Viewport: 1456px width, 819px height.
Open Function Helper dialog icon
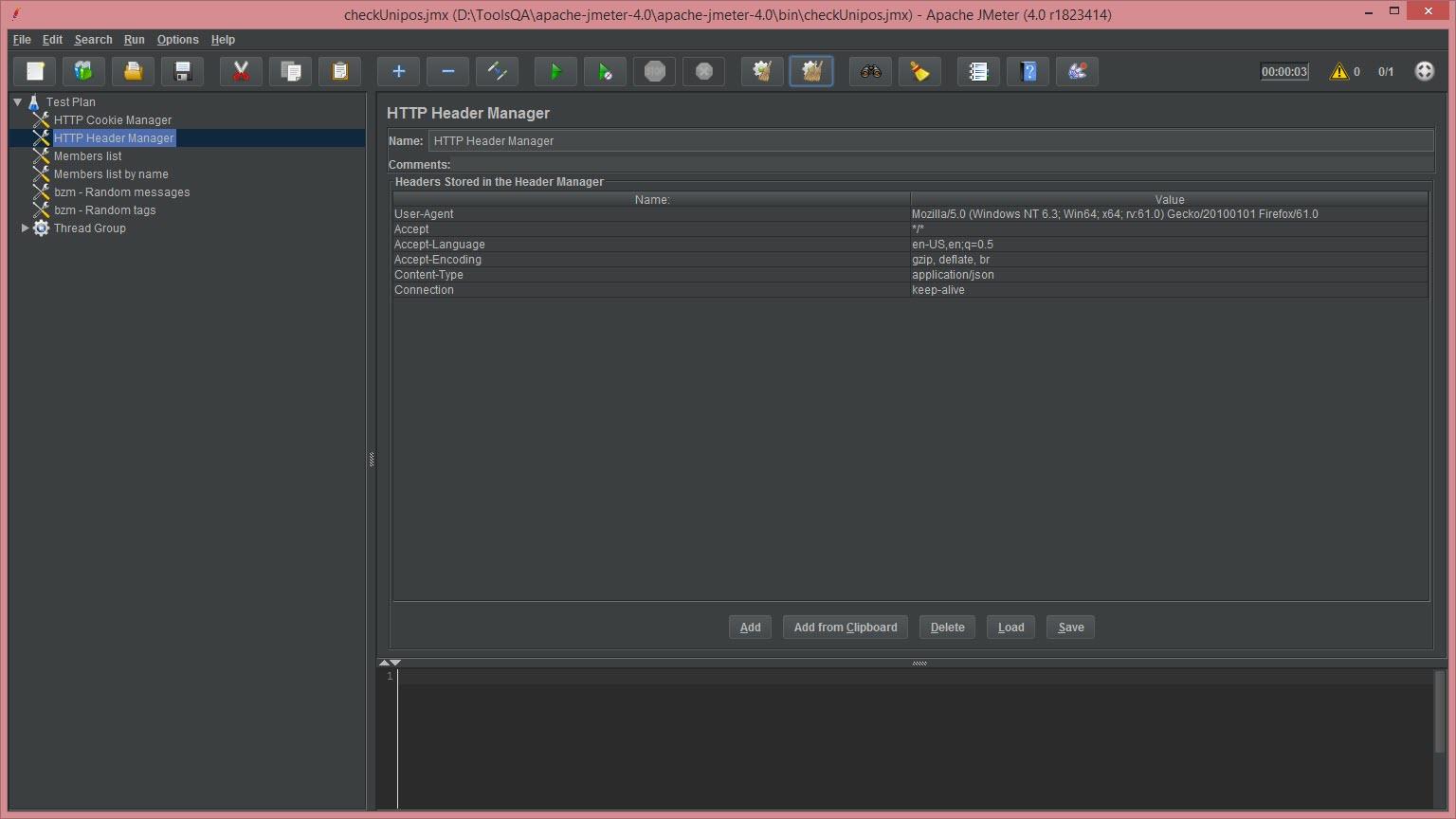point(979,71)
